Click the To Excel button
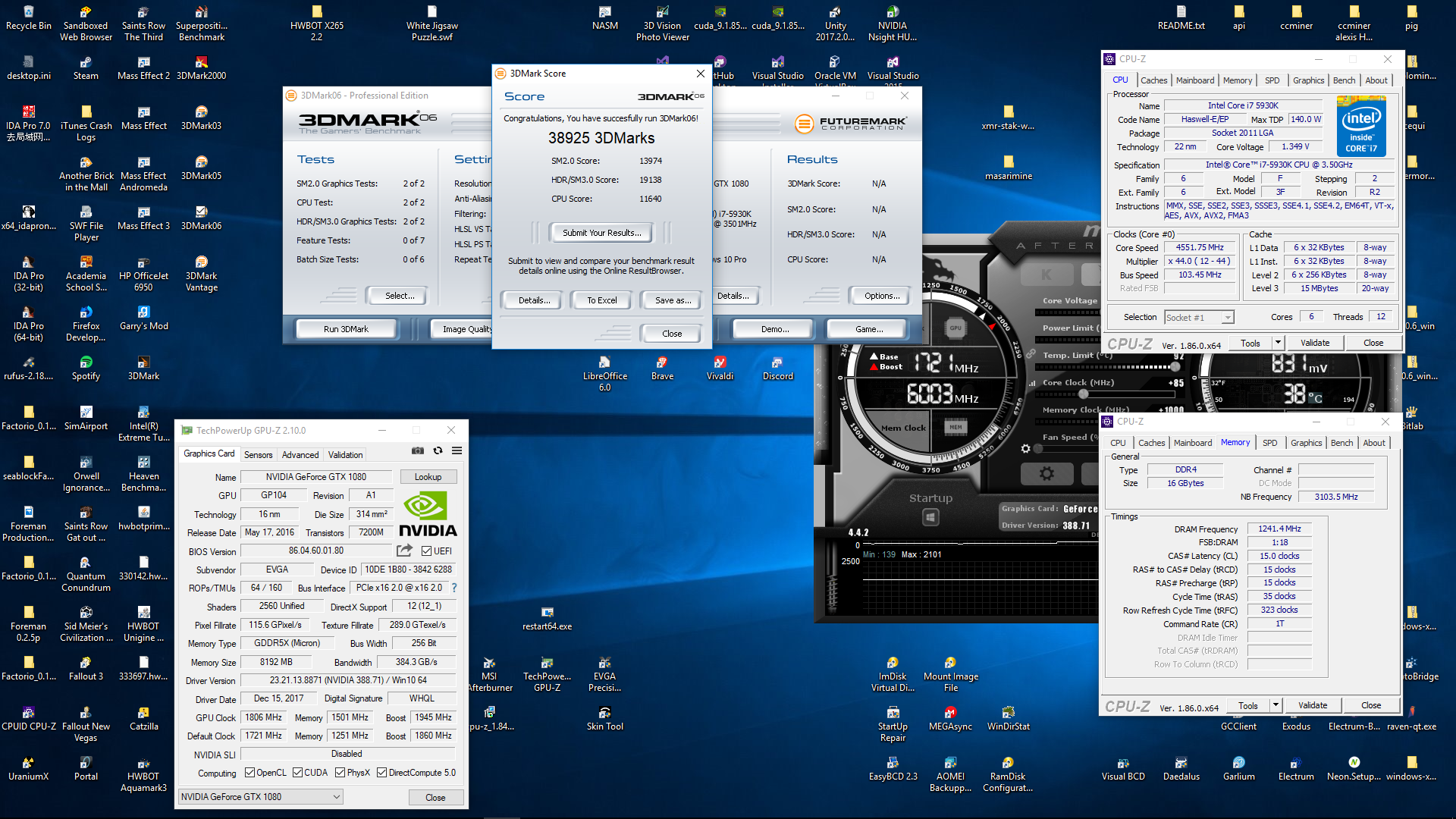This screenshot has width=1456, height=819. 602,300
